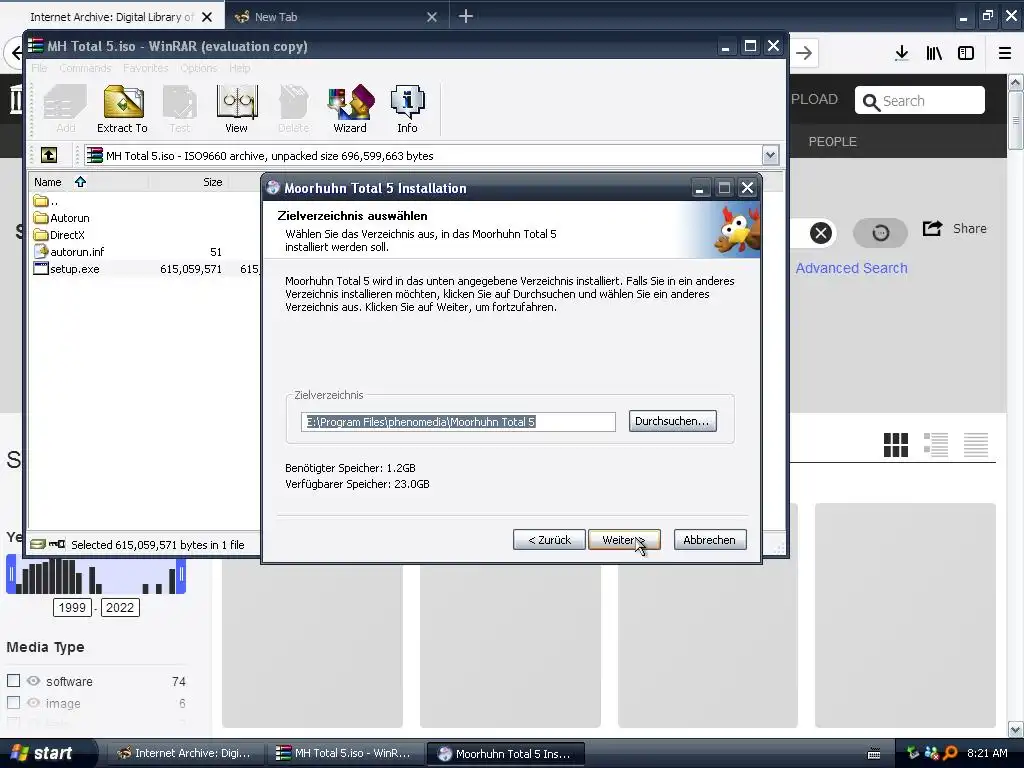Switch to tile grid view icon
Viewport: 1024px width, 768px height.
coord(895,445)
